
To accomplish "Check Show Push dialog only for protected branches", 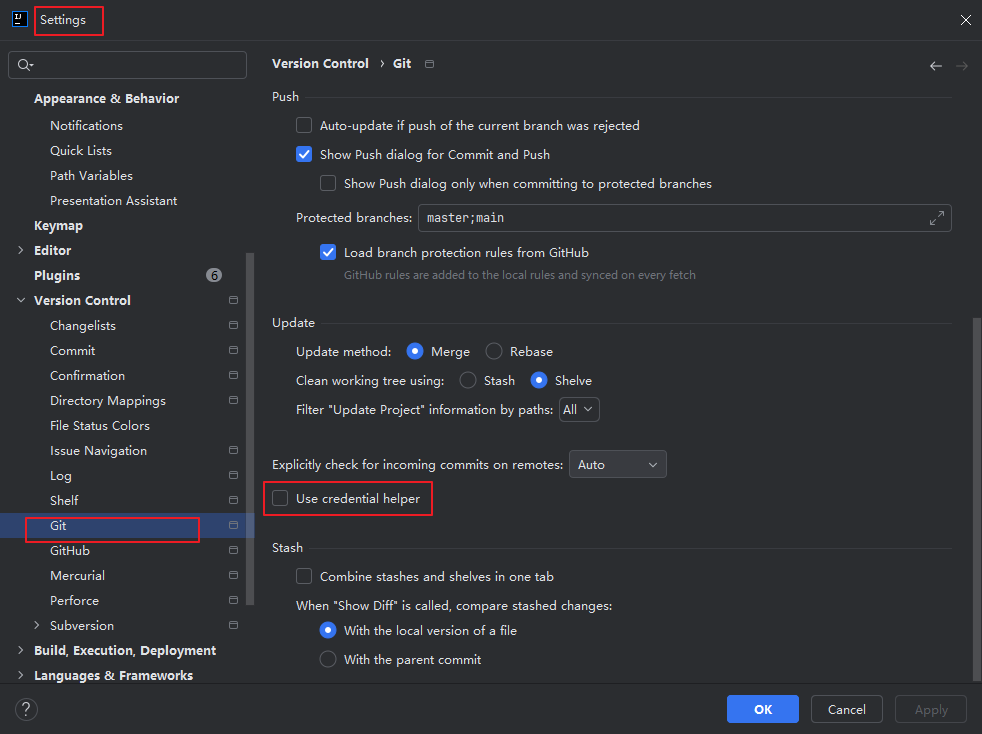I will click(x=328, y=183).
